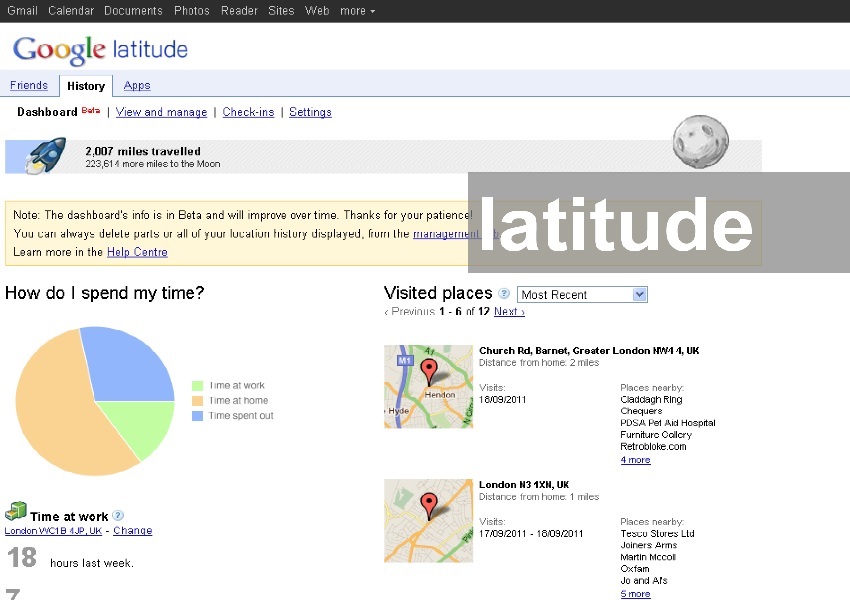Viewport: 850px width, 600px height.
Task: Click the green building Time at work icon
Action: click(x=16, y=511)
